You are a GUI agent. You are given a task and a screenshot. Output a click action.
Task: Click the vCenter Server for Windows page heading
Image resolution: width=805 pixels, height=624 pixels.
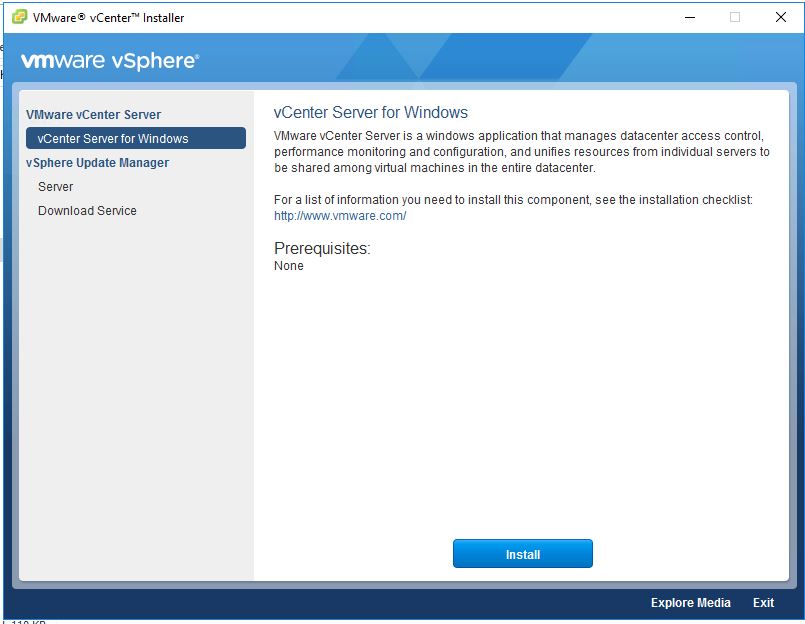tap(371, 113)
